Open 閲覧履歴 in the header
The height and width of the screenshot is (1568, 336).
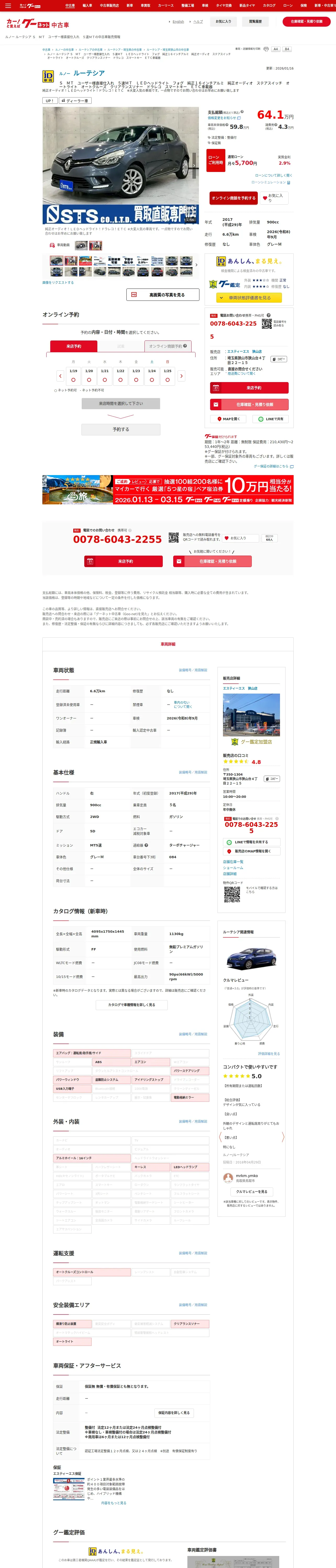pos(255,21)
